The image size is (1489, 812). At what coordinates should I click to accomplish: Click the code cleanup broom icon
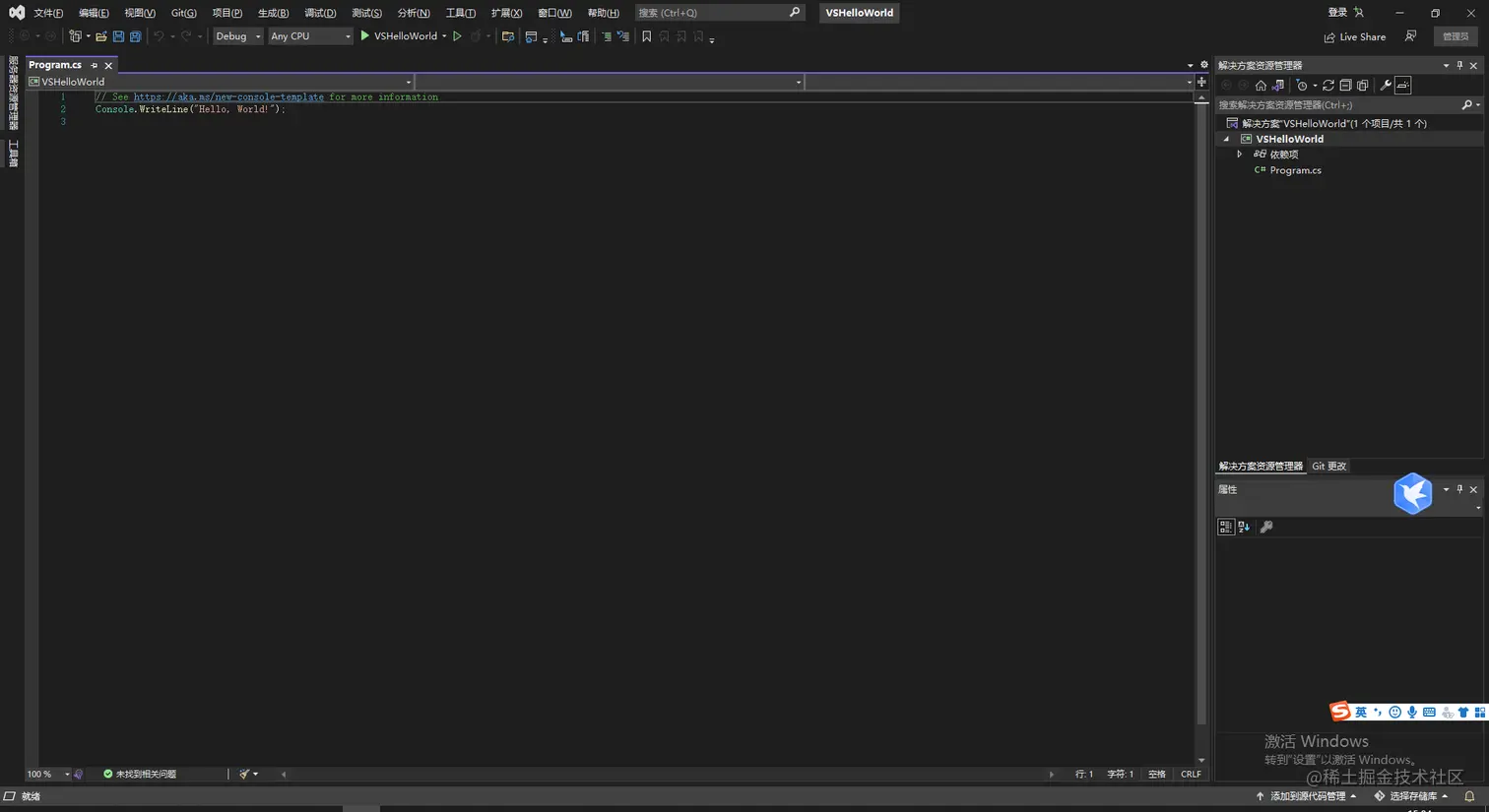click(x=244, y=774)
